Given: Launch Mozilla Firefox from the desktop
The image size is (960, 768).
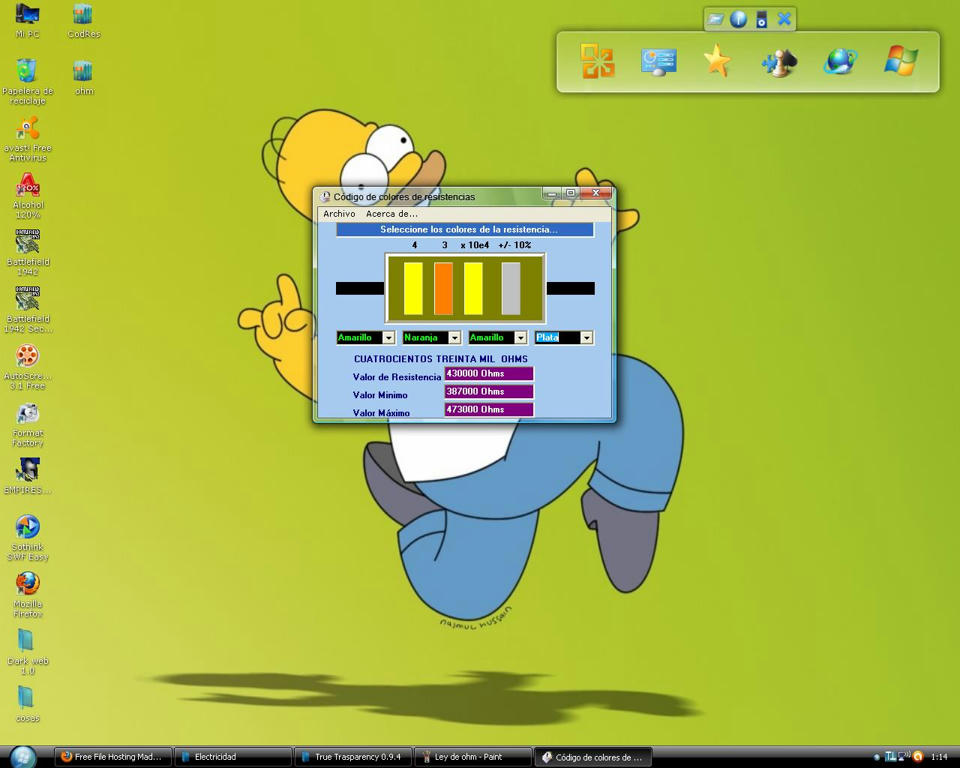Looking at the screenshot, I should coord(28,594).
